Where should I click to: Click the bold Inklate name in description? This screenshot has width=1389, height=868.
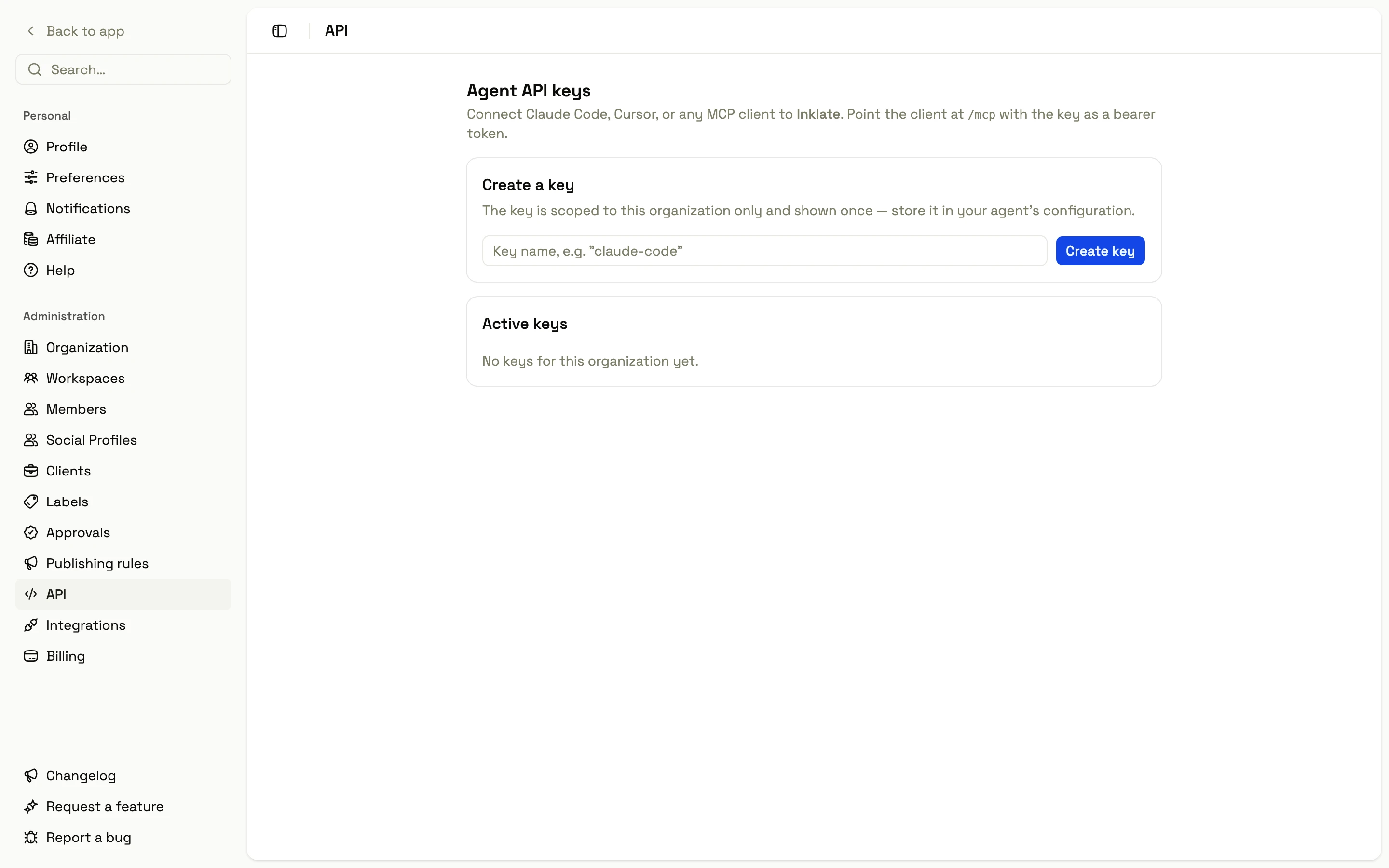coord(818,114)
